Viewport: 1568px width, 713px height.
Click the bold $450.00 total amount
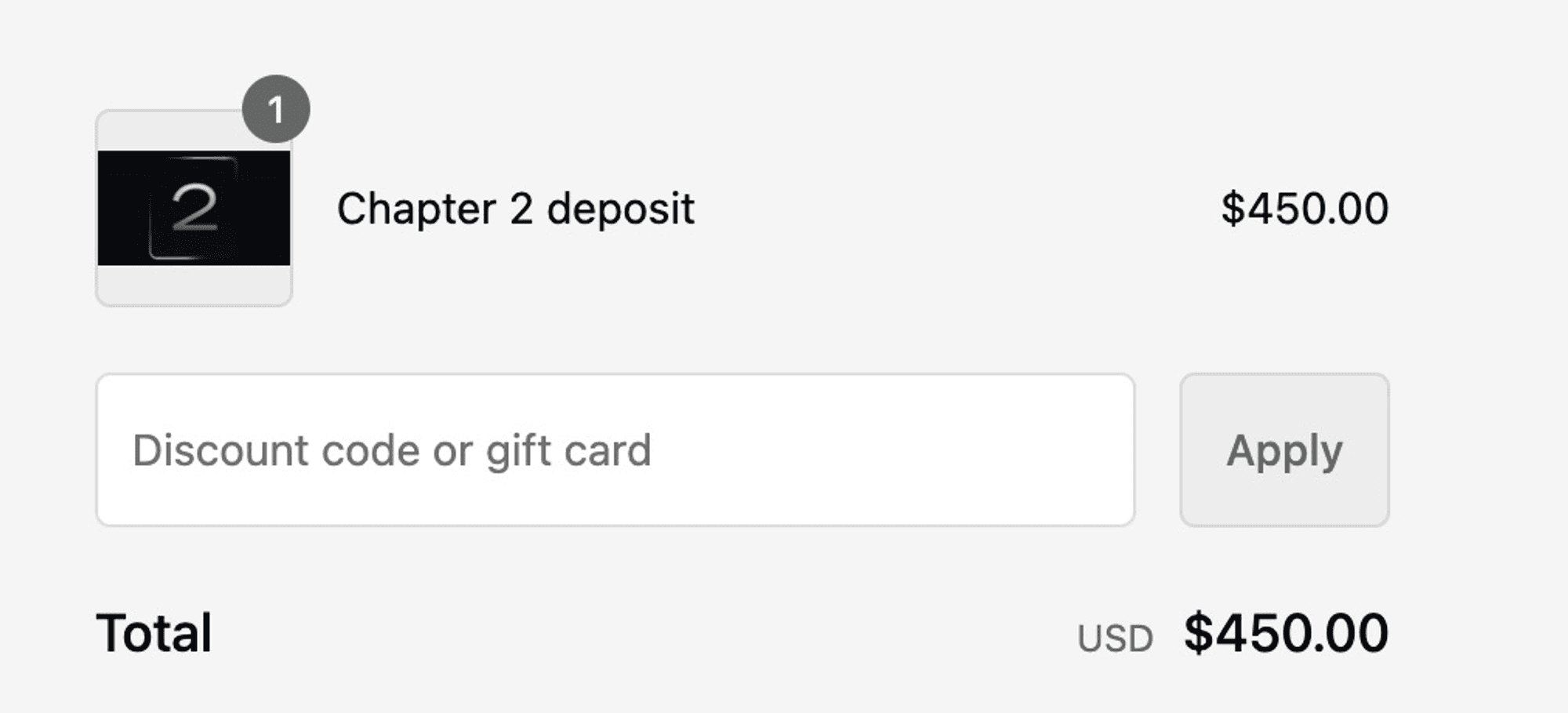click(x=1286, y=633)
